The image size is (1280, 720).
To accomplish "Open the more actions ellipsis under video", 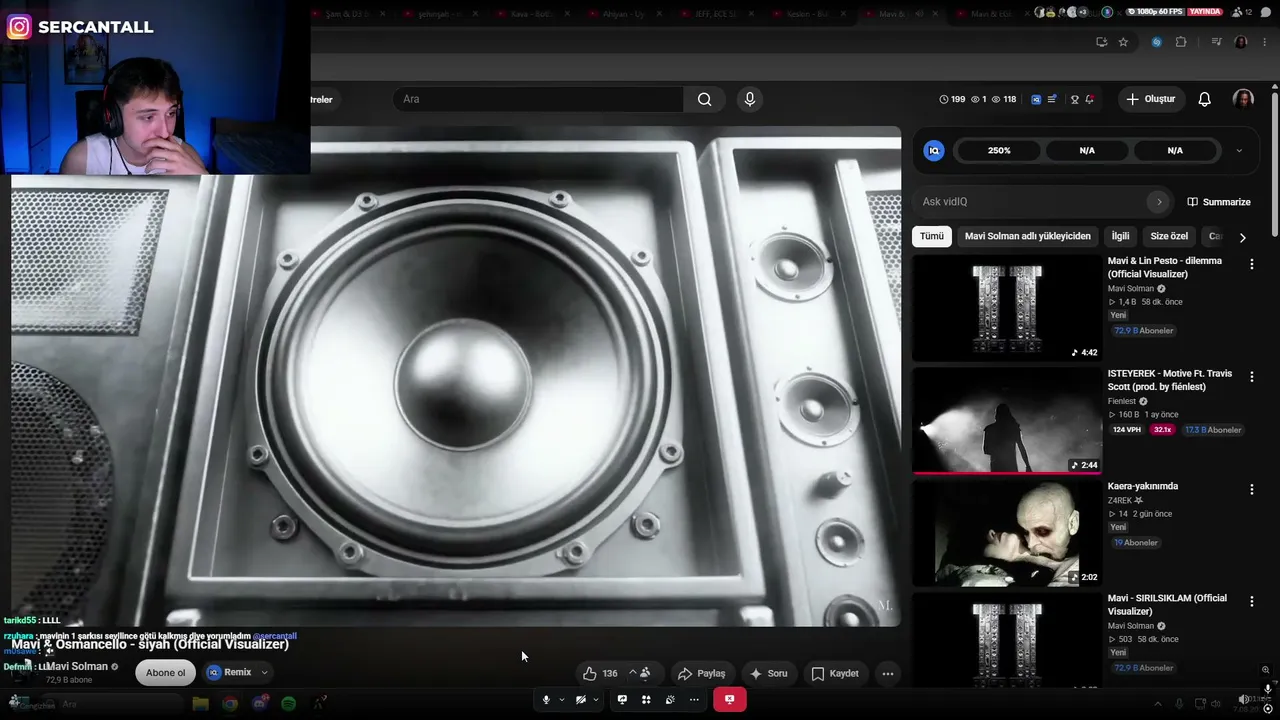I will tap(887, 673).
